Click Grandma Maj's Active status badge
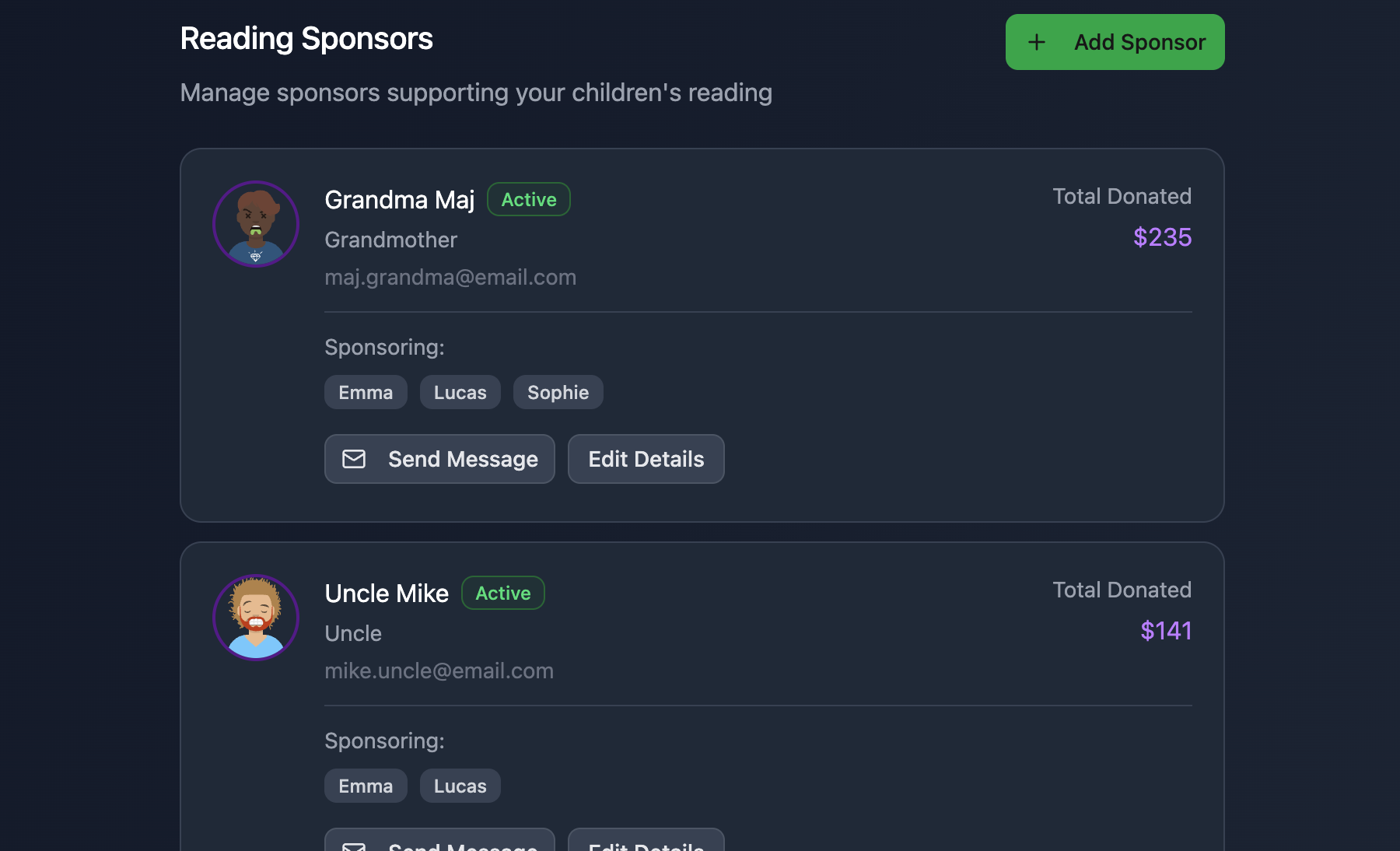This screenshot has width=1400, height=851. click(529, 199)
